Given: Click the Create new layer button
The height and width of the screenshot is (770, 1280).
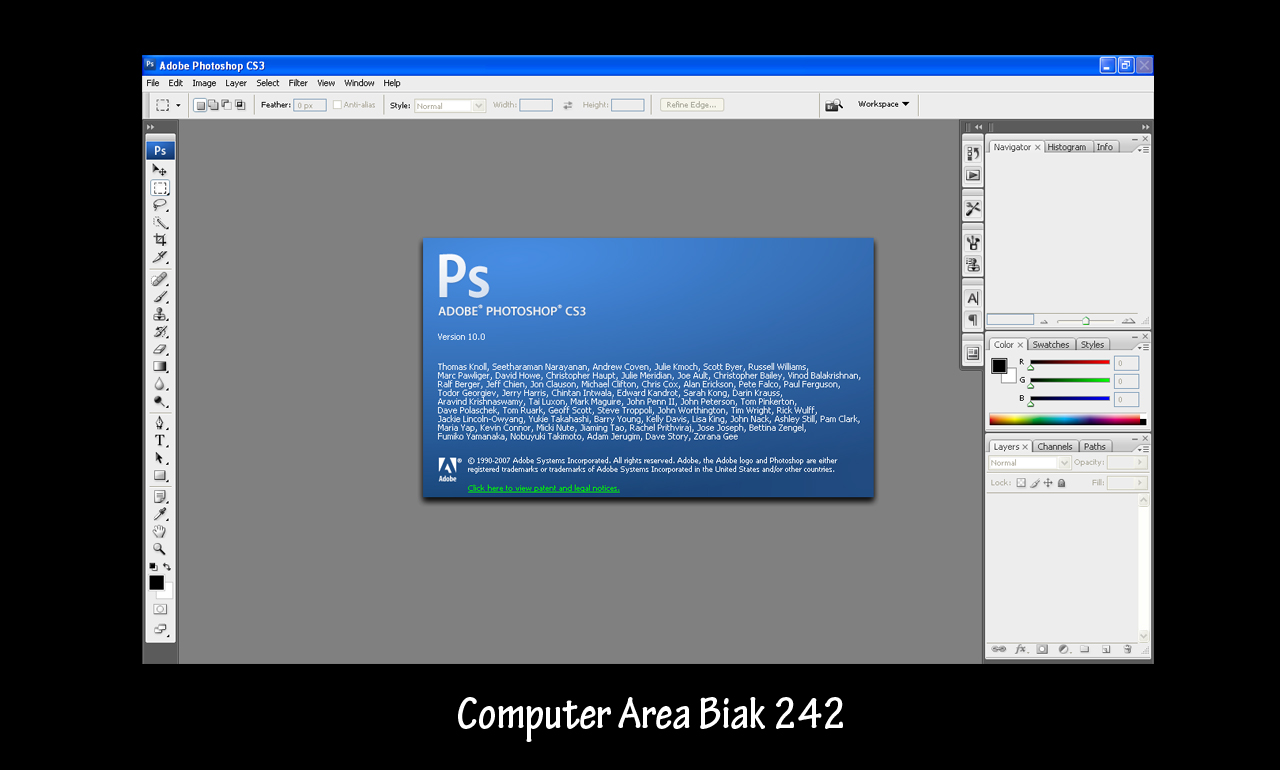Looking at the screenshot, I should (x=1106, y=649).
